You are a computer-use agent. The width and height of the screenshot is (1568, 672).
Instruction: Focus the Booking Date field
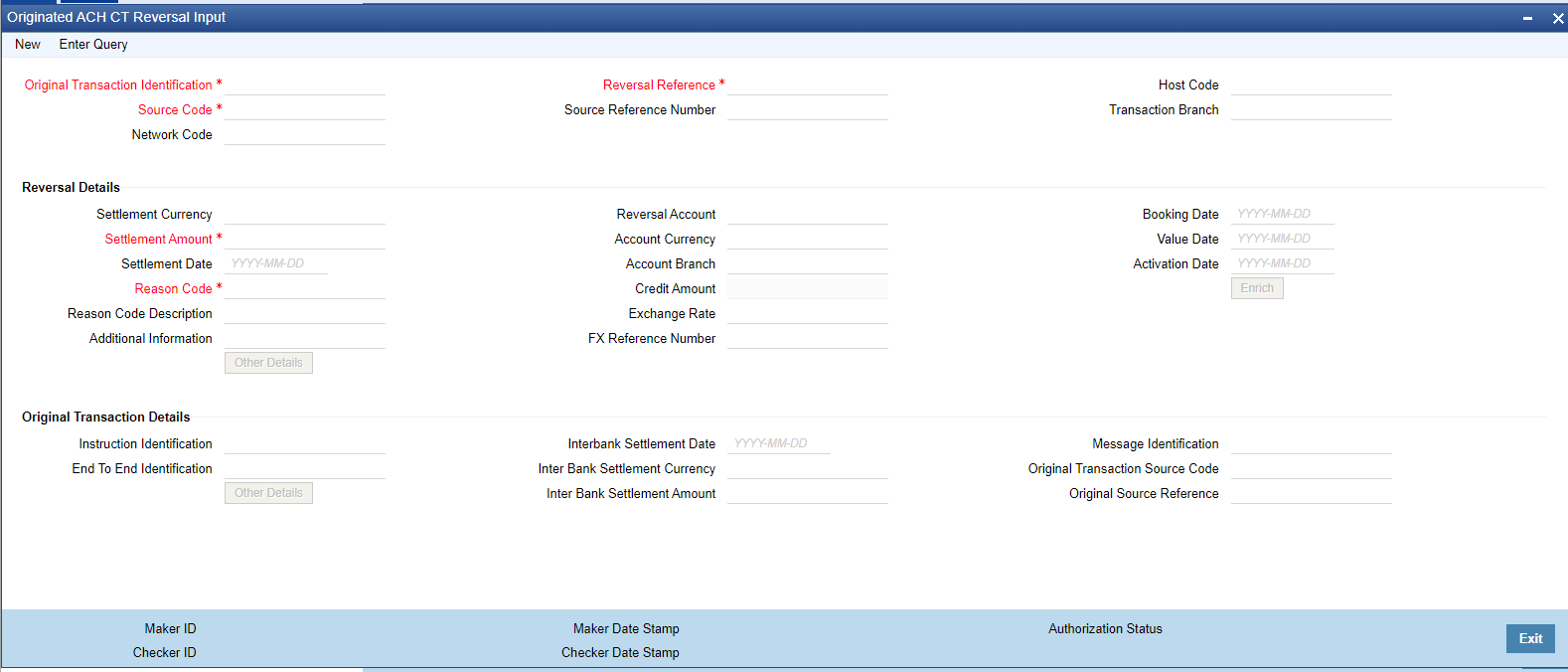[1283, 214]
